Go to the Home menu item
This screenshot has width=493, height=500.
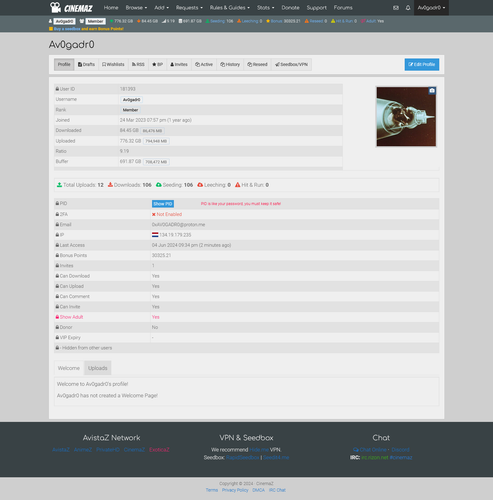coord(111,8)
